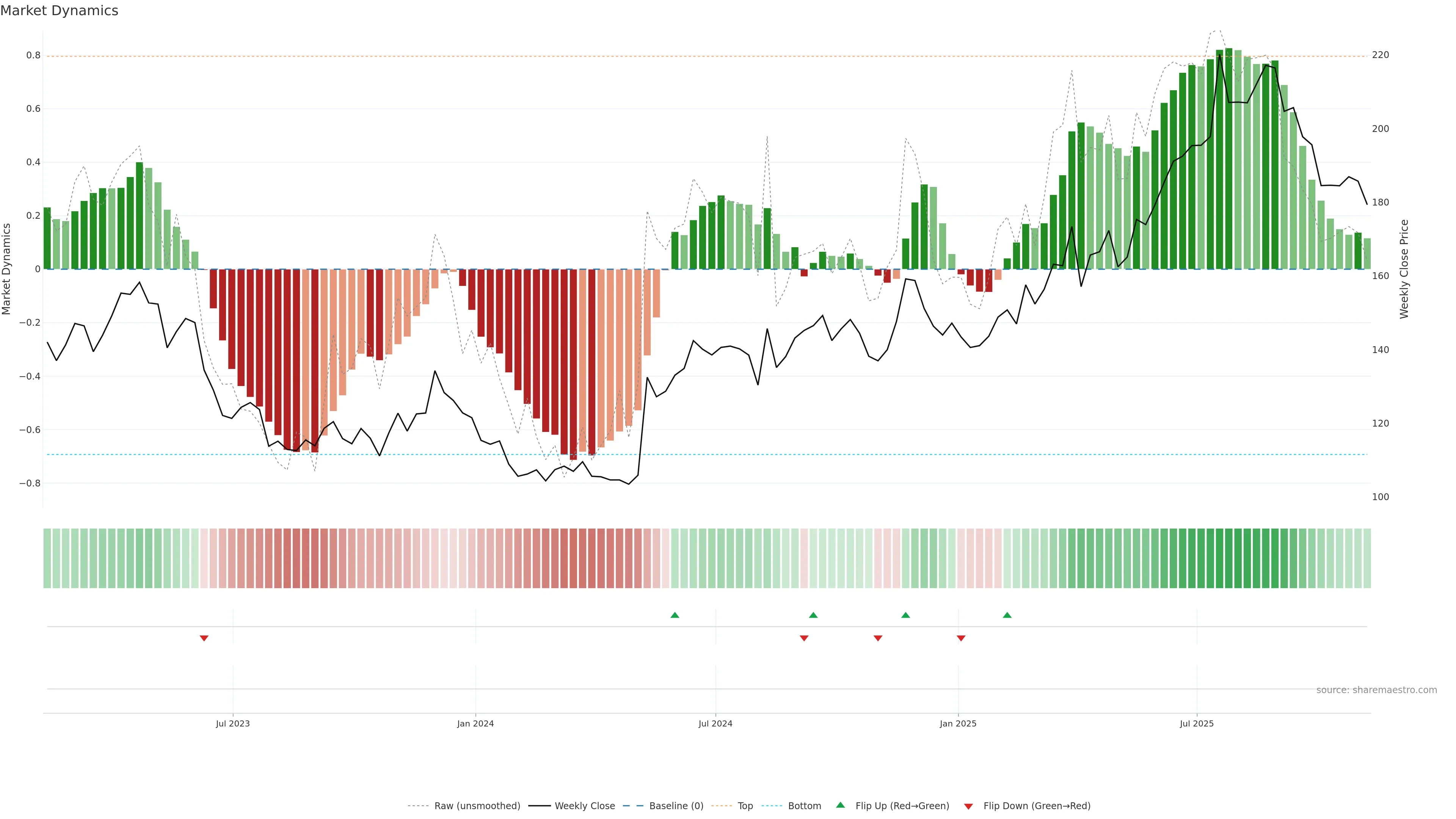This screenshot has width=1456, height=819.
Task: Click the Weekly Close Price axis title
Action: (x=1404, y=269)
